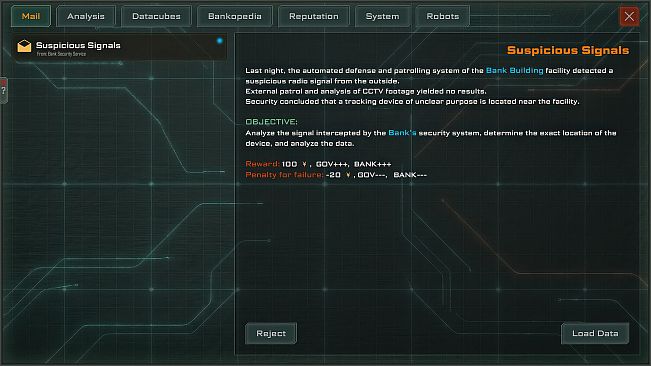Click the Penalty for failure line
Viewport: 651px width, 366px height.
pyautogui.click(x=336, y=175)
